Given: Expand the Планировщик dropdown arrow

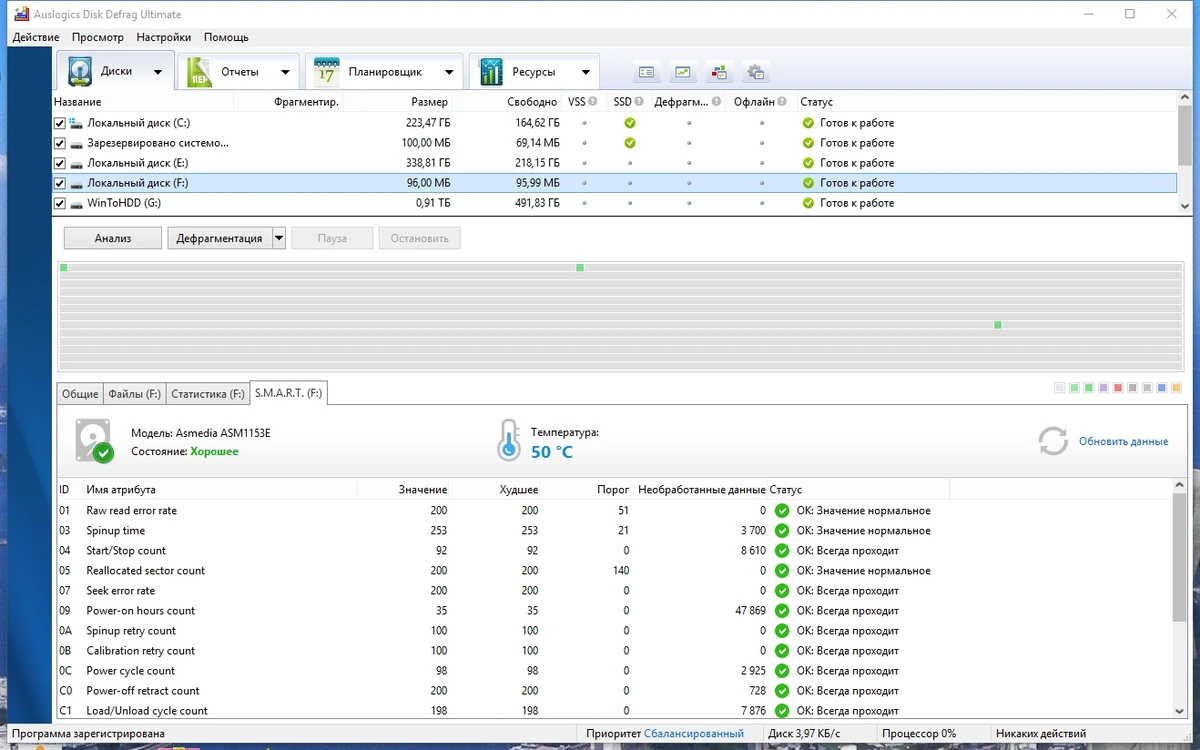Looking at the screenshot, I should click(x=449, y=72).
